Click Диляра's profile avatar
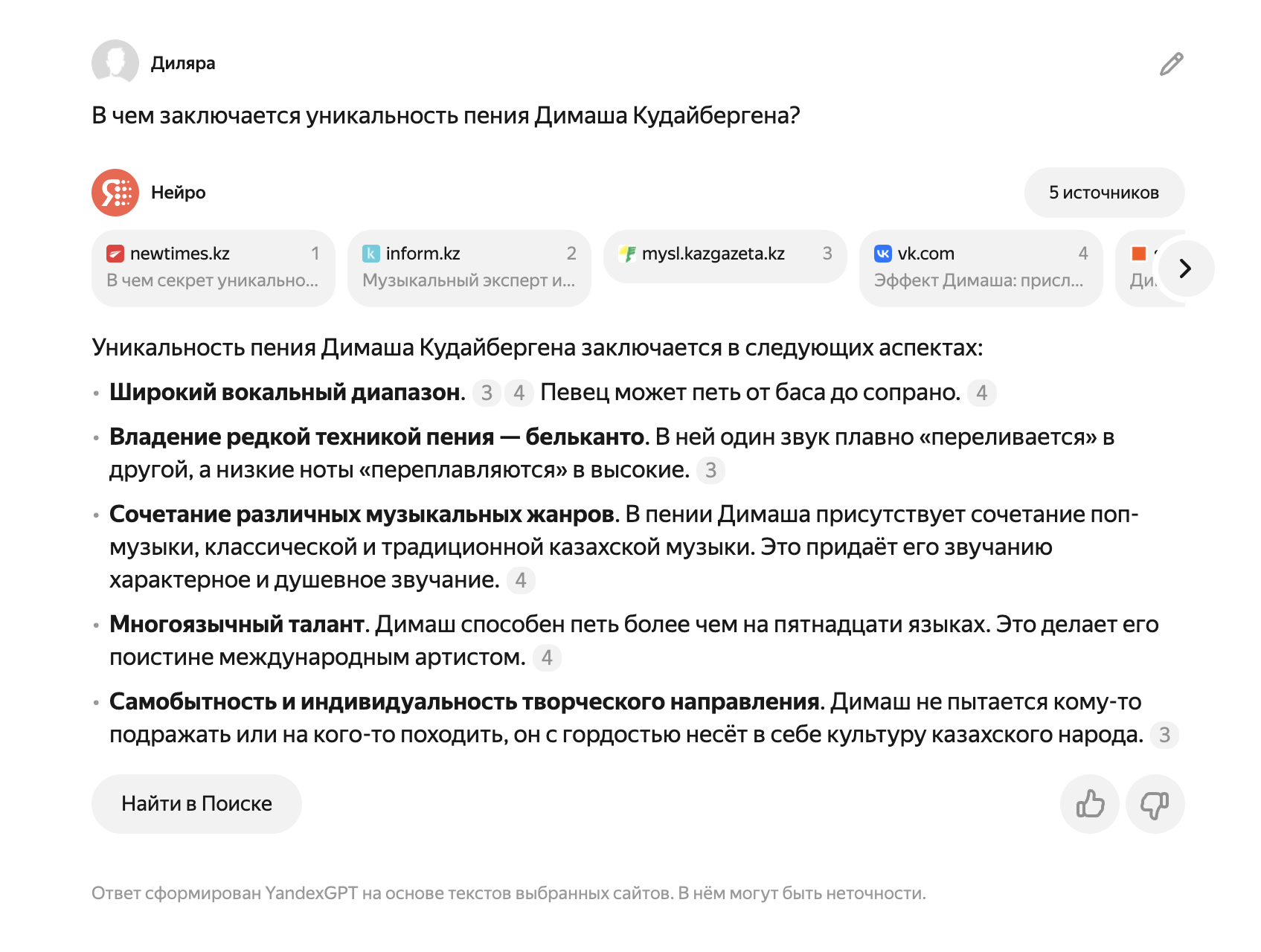1261x952 pixels. point(115,62)
